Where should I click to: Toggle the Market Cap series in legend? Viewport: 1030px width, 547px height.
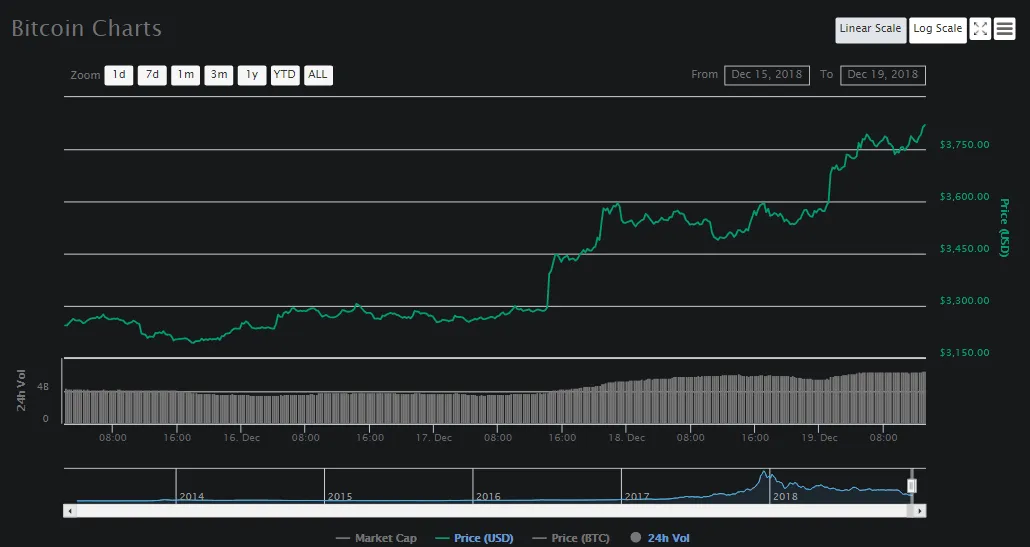[376, 538]
